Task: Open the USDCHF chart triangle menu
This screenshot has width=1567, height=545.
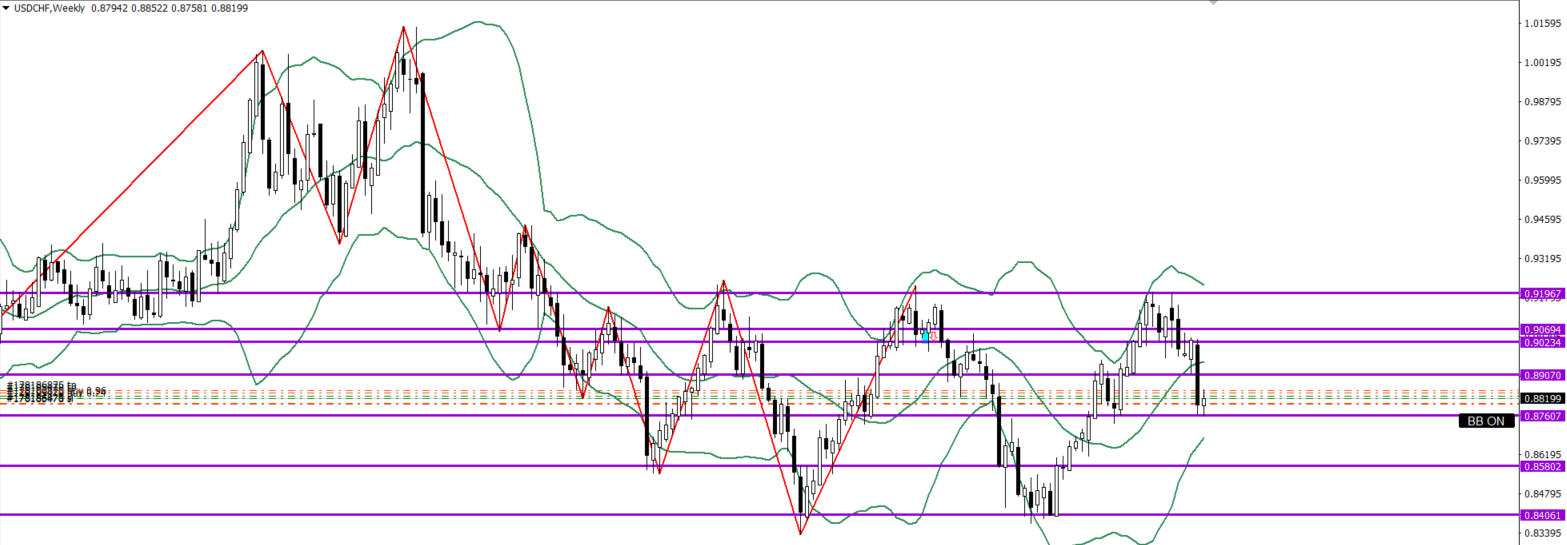Action: click(6, 8)
